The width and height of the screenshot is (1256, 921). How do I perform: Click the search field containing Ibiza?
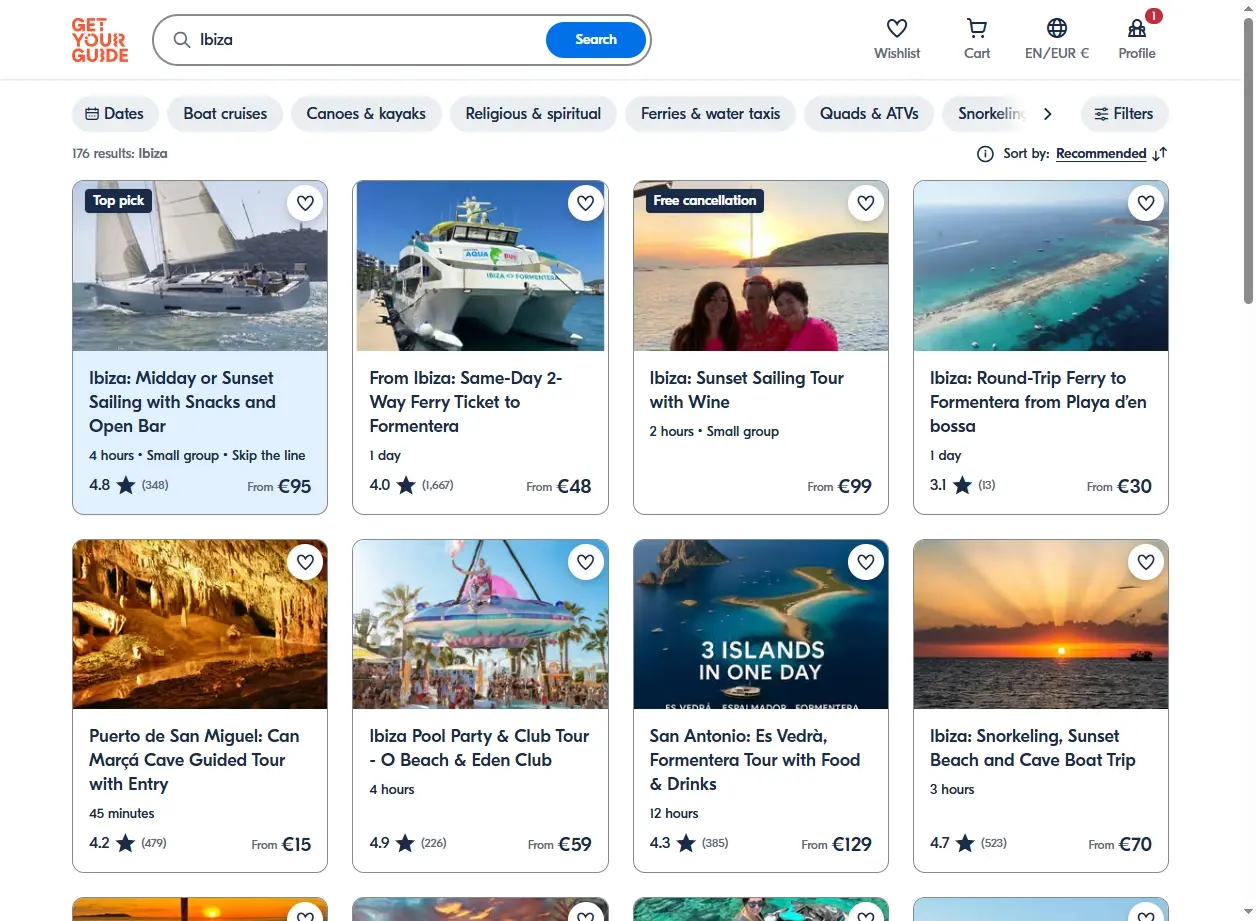(x=370, y=40)
